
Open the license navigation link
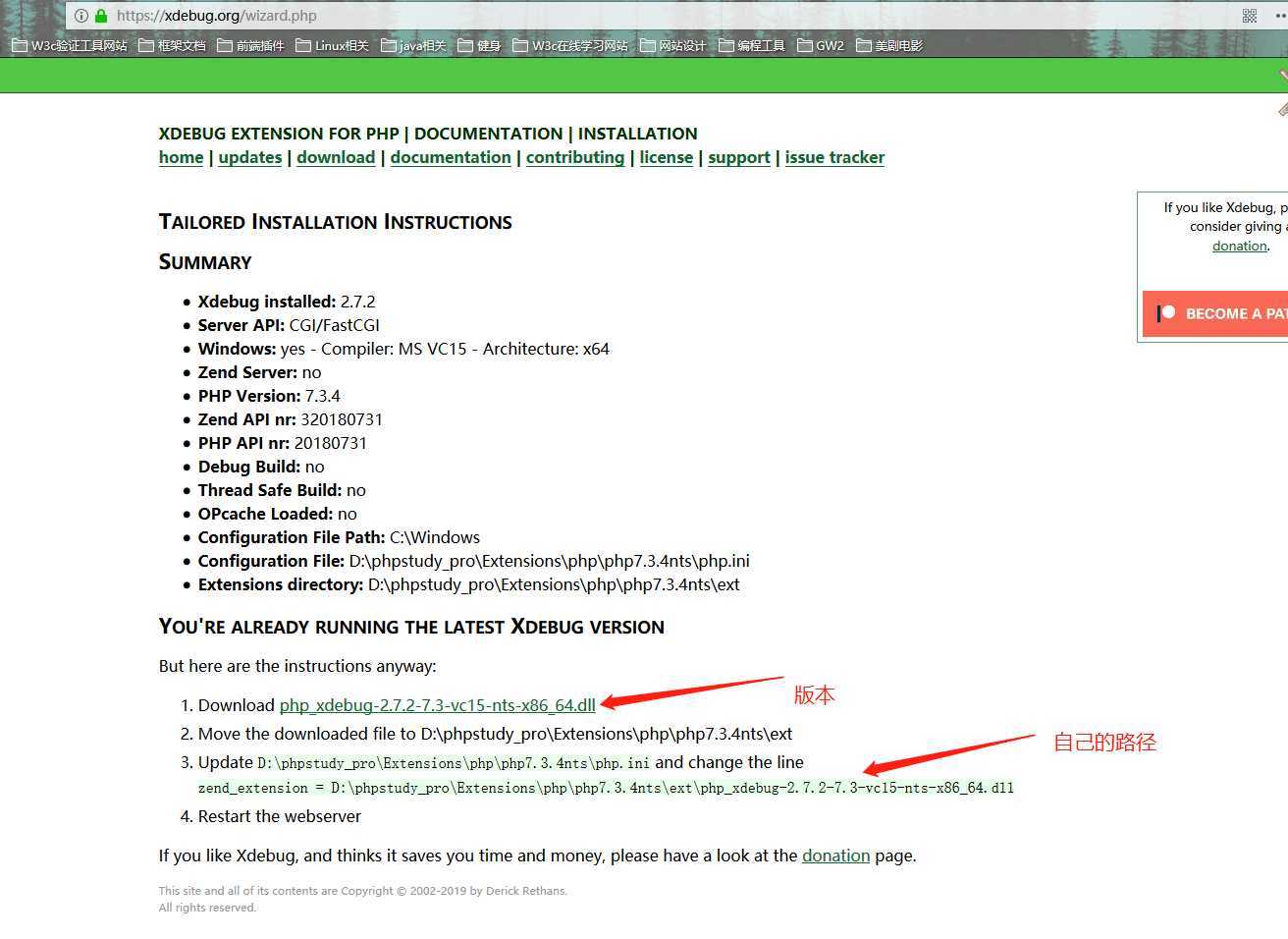667,157
